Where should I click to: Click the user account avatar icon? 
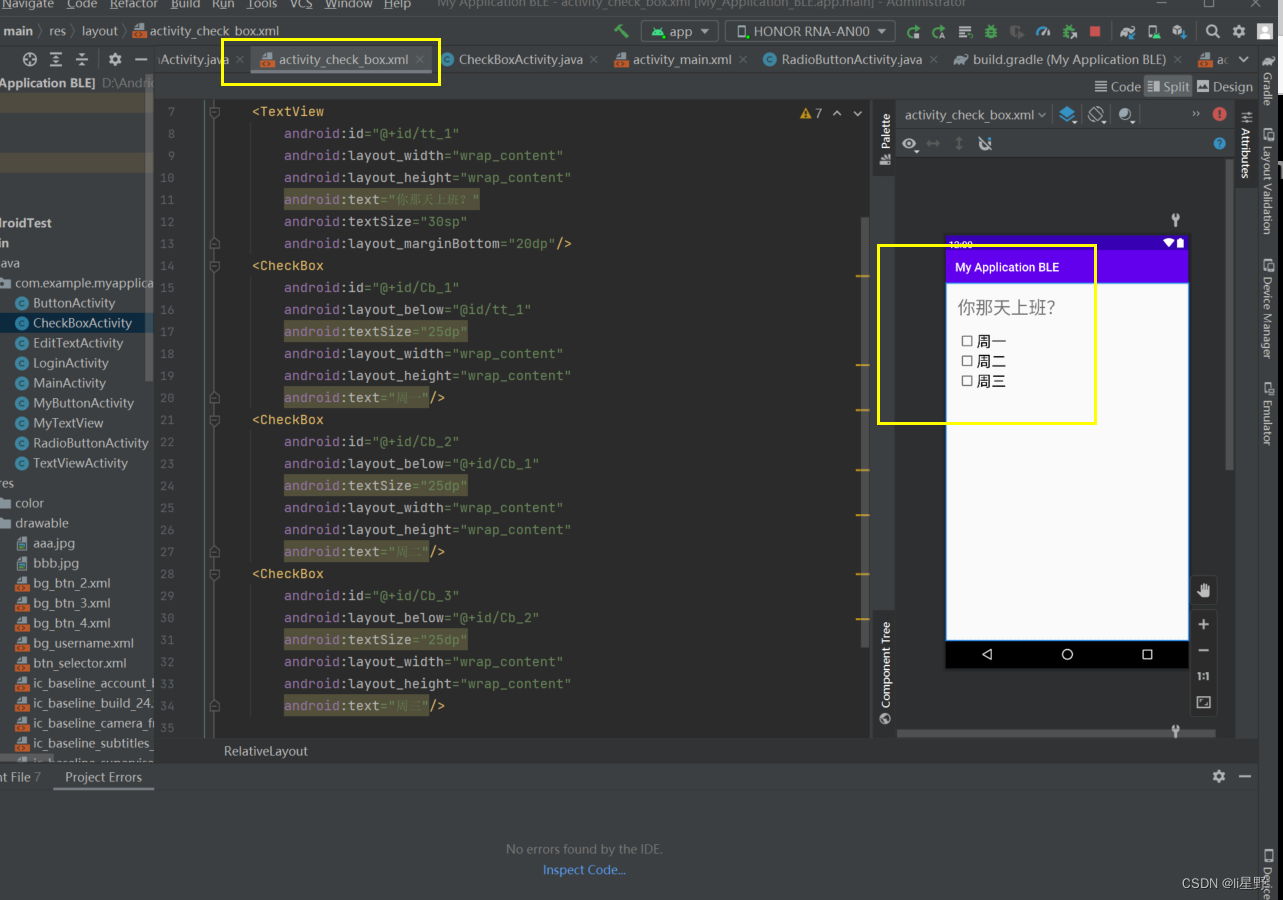[x=1265, y=32]
